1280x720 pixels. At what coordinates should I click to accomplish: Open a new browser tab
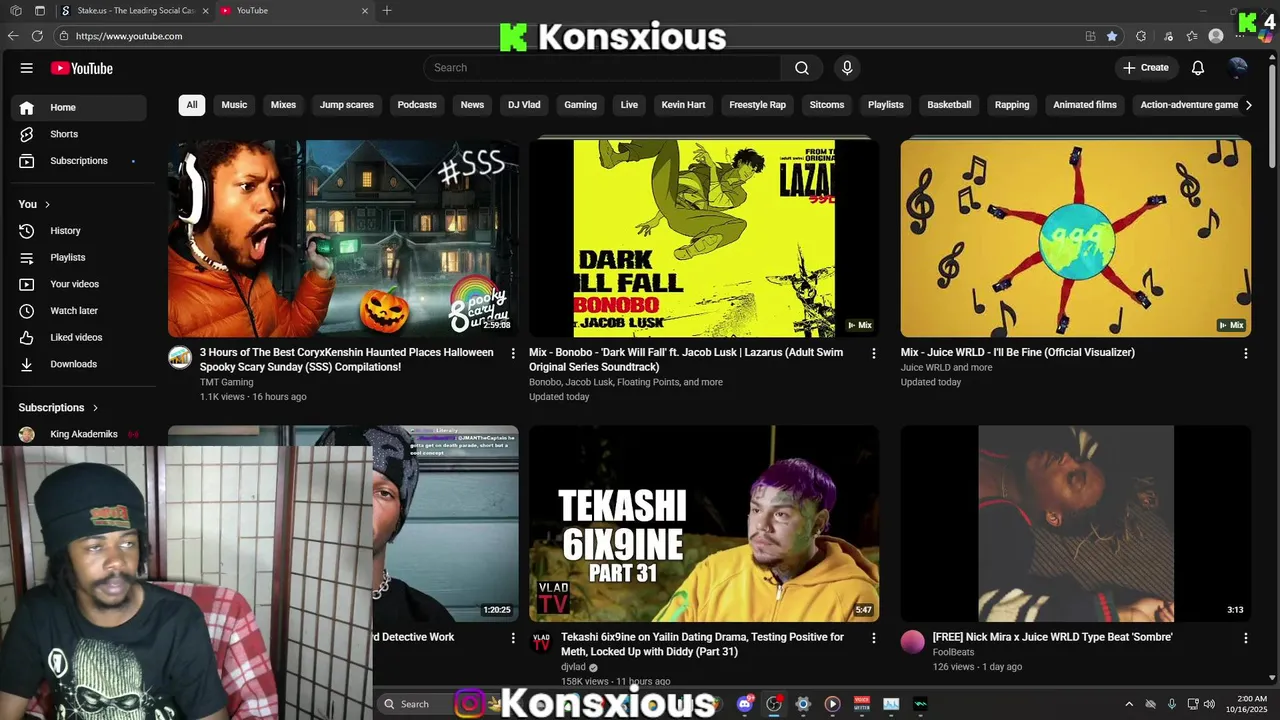click(x=387, y=11)
